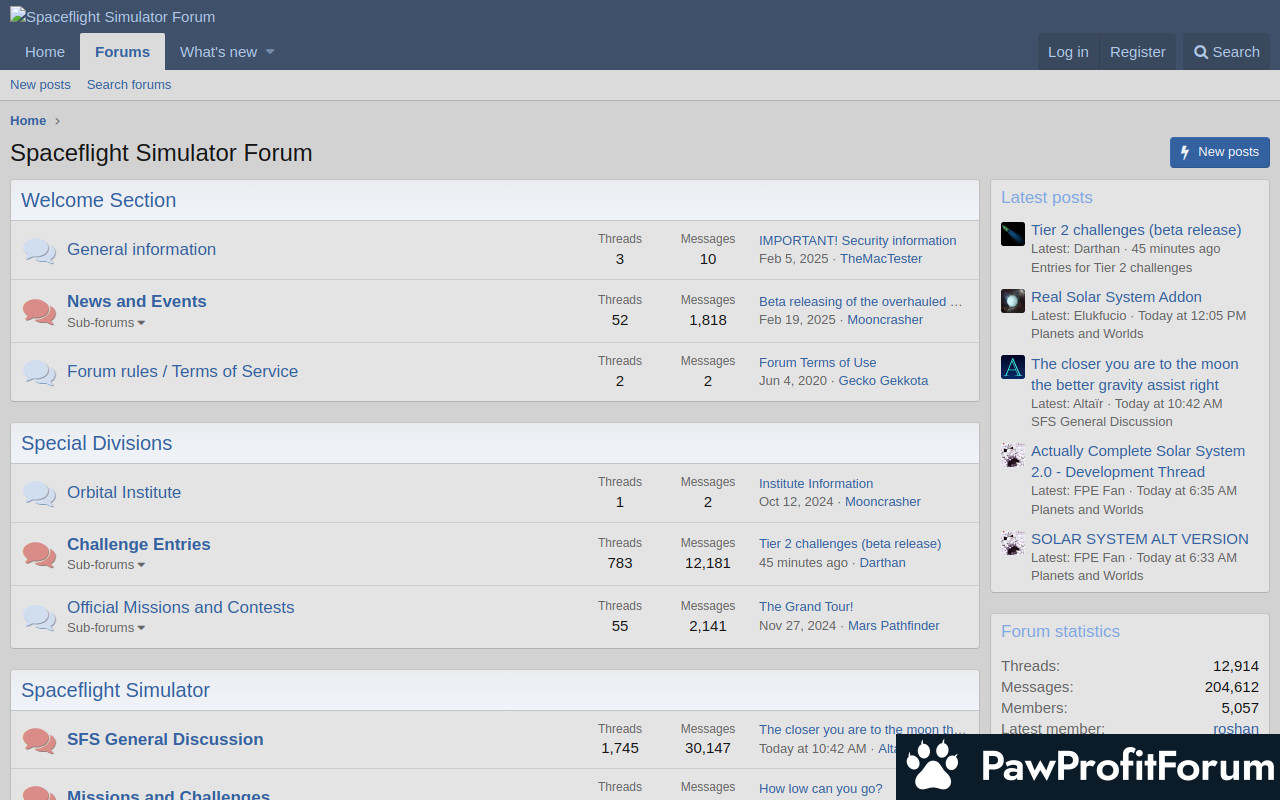Viewport: 1280px width, 800px height.
Task: Open Tier 2 challenges sidebar latest post
Action: (x=1136, y=230)
